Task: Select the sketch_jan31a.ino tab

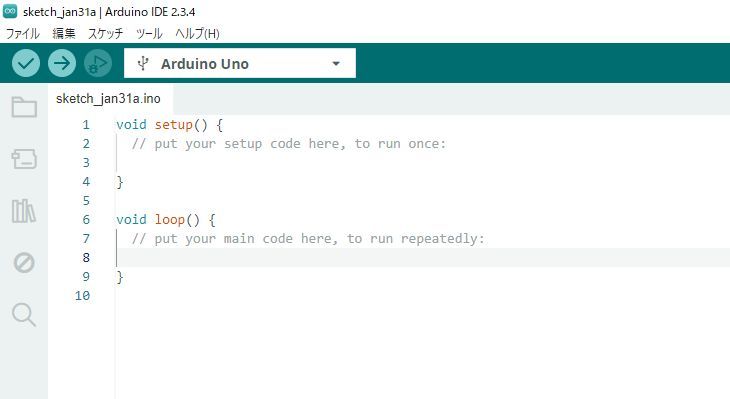Action: coord(108,99)
